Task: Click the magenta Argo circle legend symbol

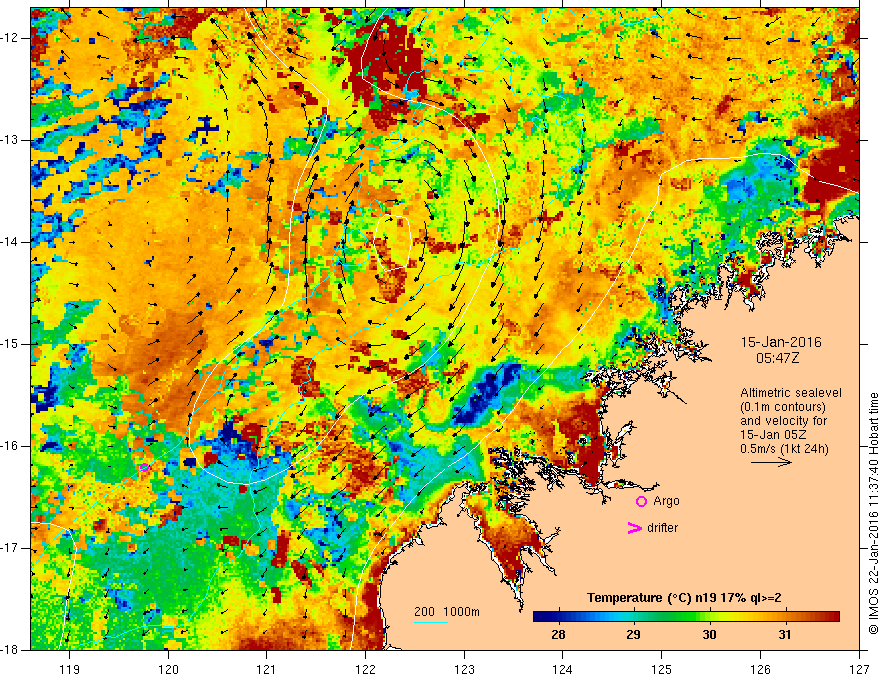Action: pyautogui.click(x=641, y=502)
